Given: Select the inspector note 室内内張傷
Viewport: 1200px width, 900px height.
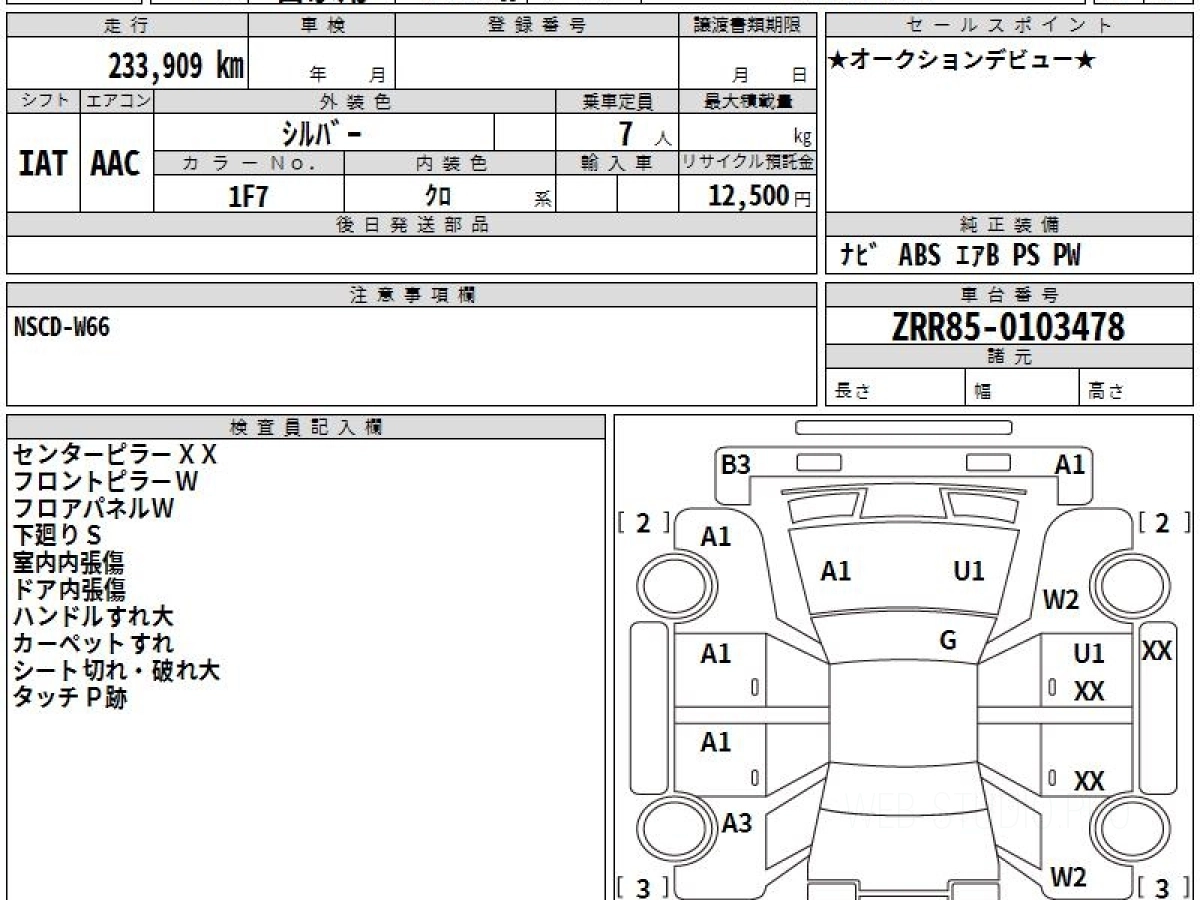Looking at the screenshot, I should (x=69, y=563).
